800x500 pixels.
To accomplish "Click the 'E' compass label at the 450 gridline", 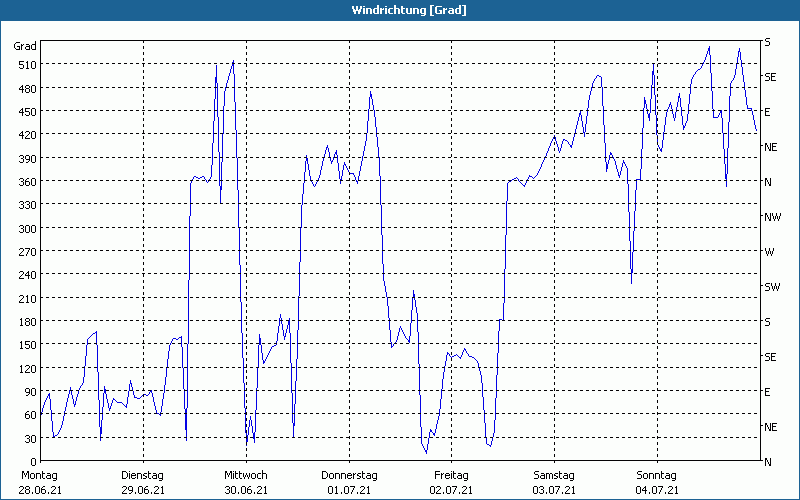I will [767, 112].
